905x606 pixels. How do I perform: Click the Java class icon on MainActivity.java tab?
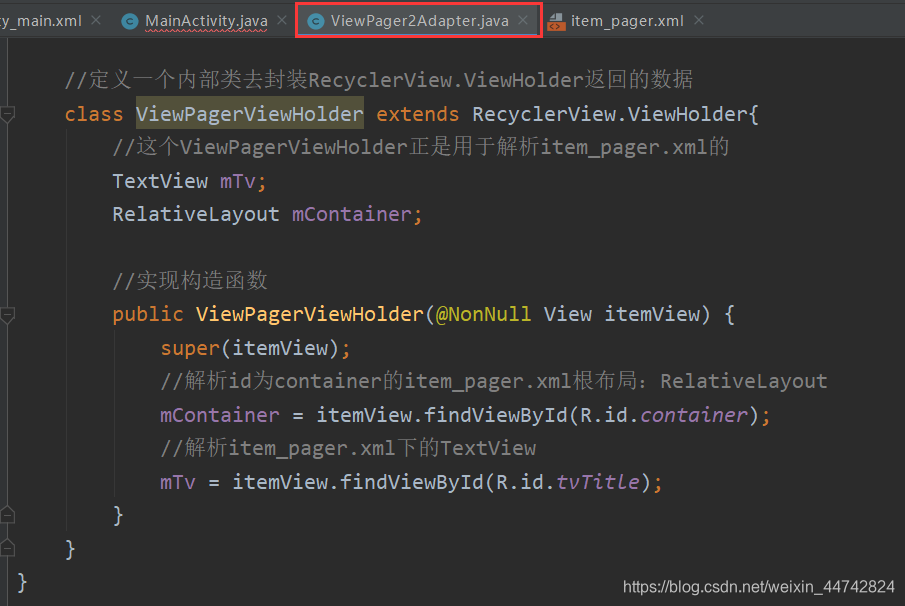pyautogui.click(x=130, y=21)
